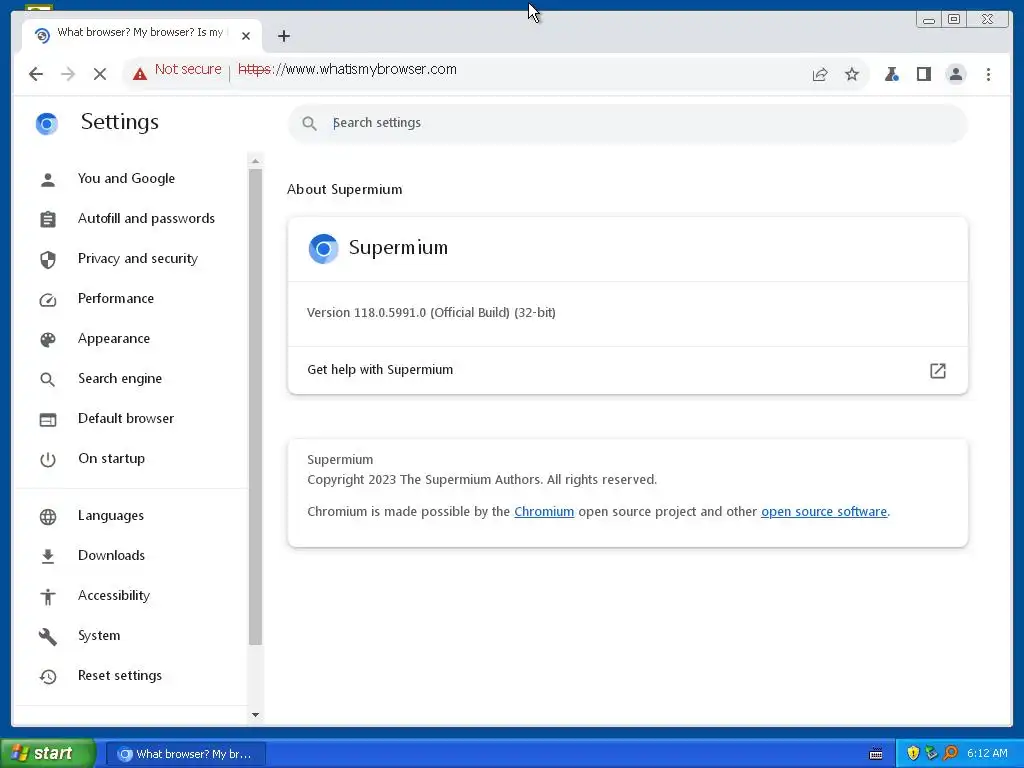Click the version 118.0.5991.0 text
The image size is (1024, 768).
pyautogui.click(x=431, y=313)
